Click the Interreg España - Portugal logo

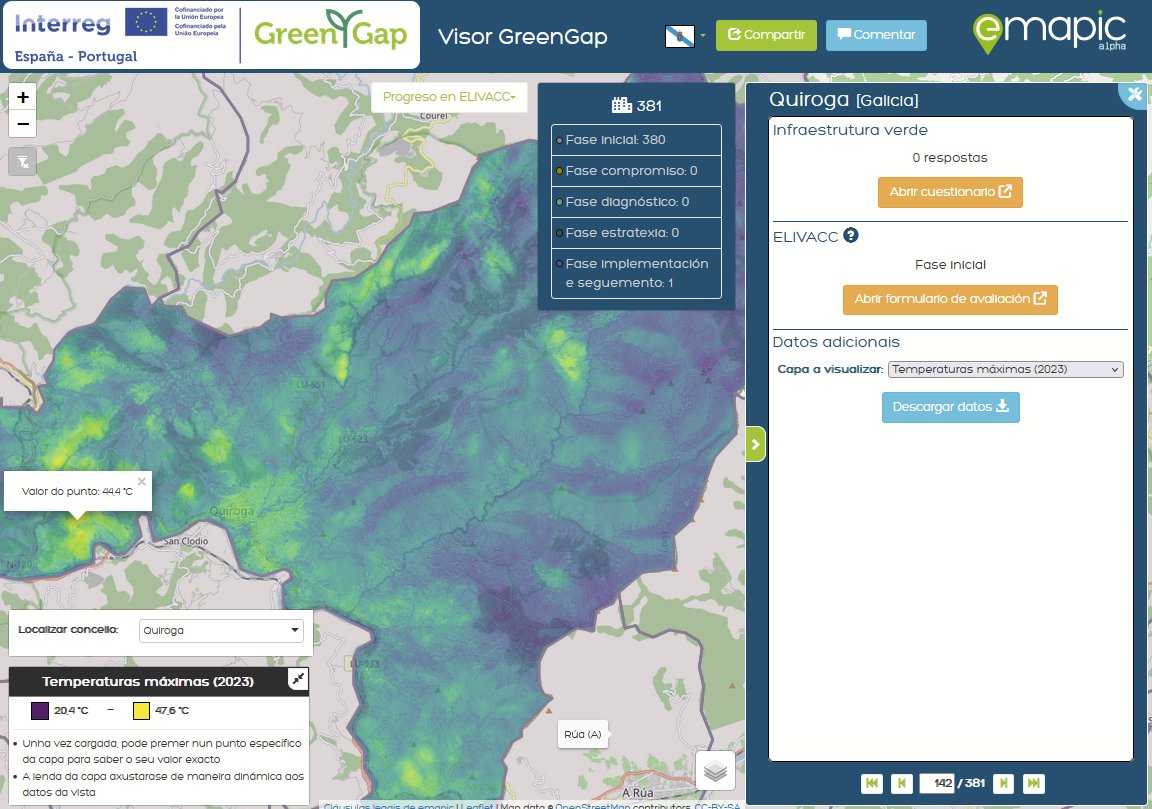click(120, 35)
